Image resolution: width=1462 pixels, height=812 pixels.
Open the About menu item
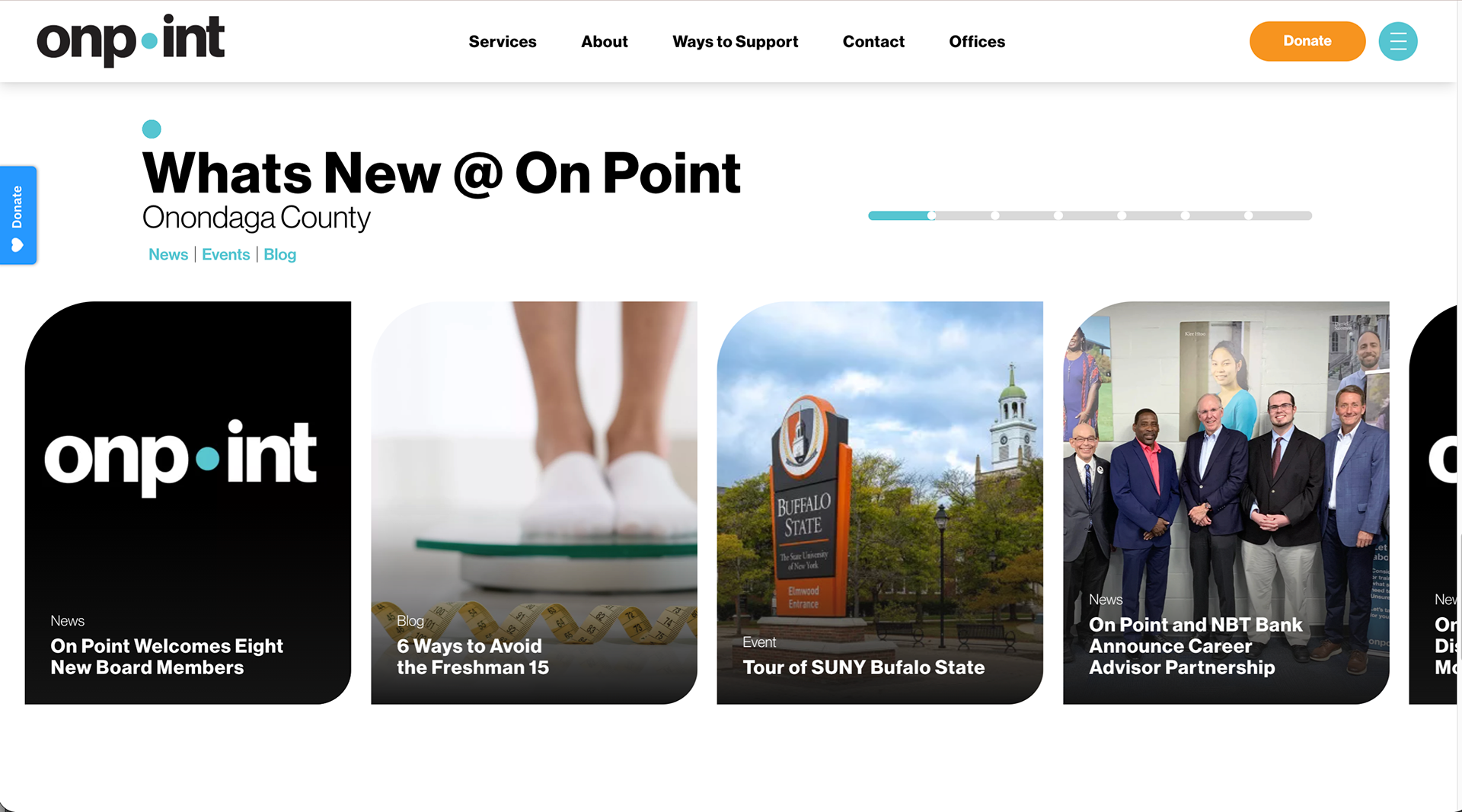click(605, 42)
